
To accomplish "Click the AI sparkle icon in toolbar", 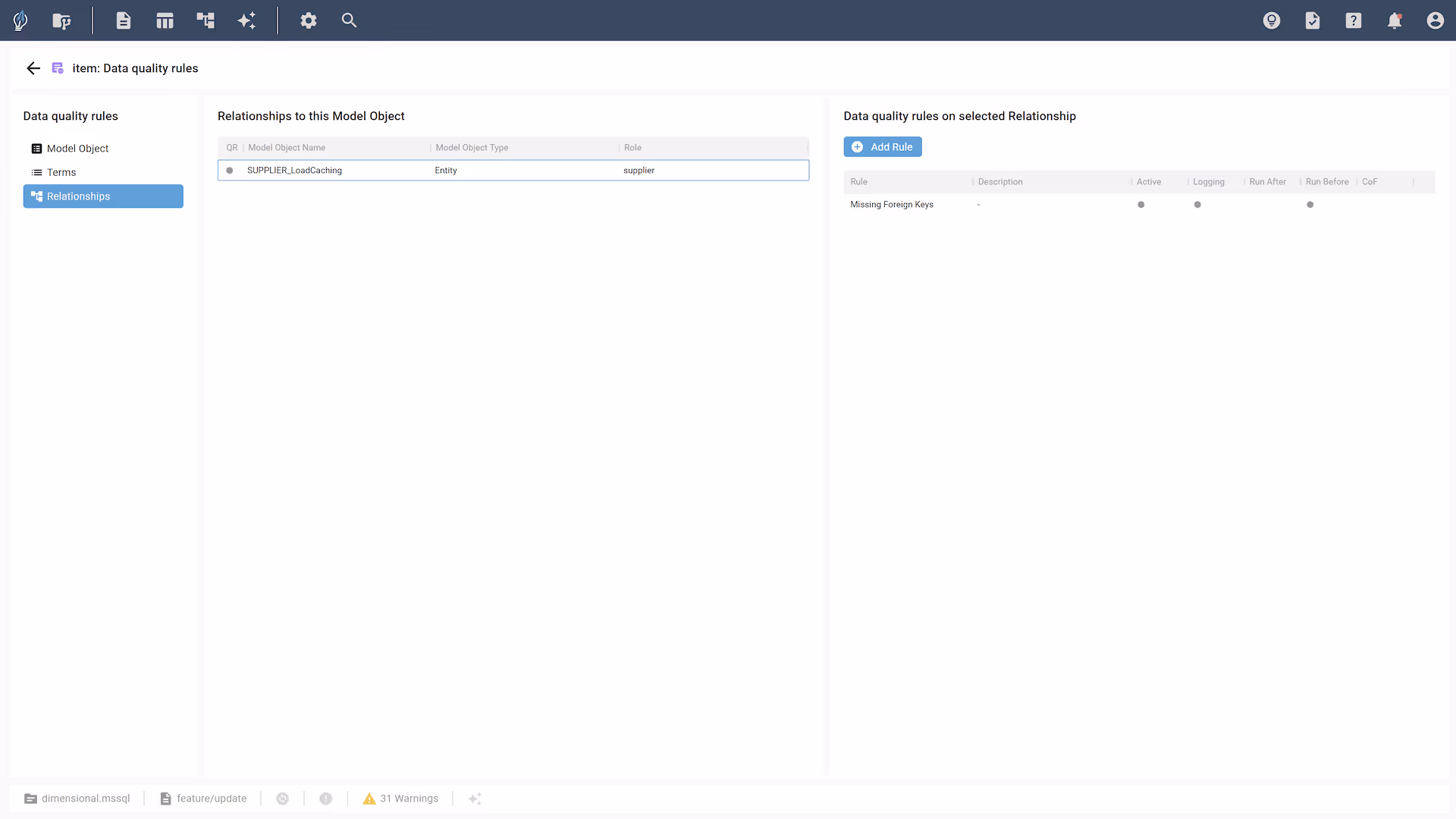I will point(246,20).
